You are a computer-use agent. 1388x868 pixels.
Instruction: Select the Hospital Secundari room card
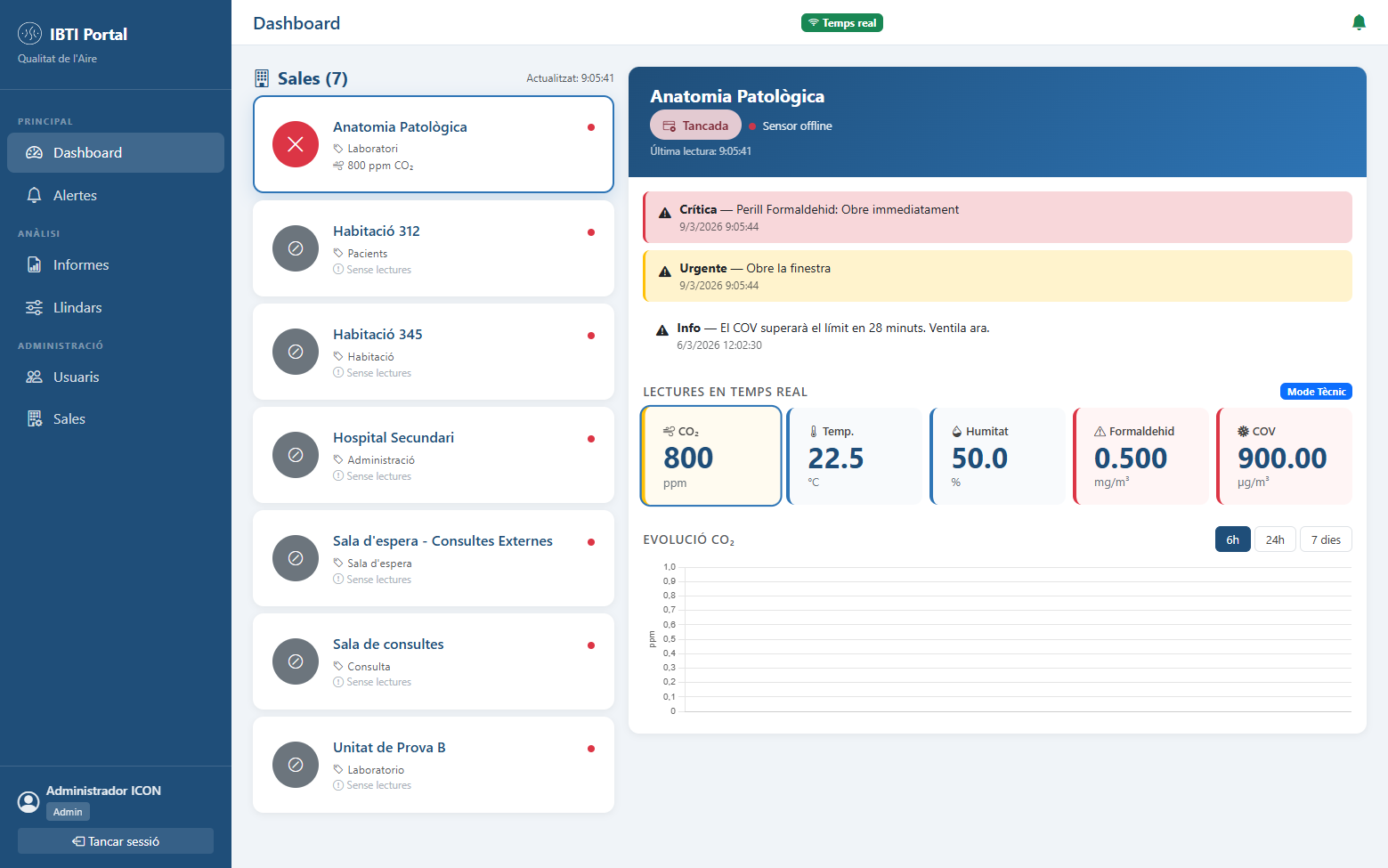point(433,455)
